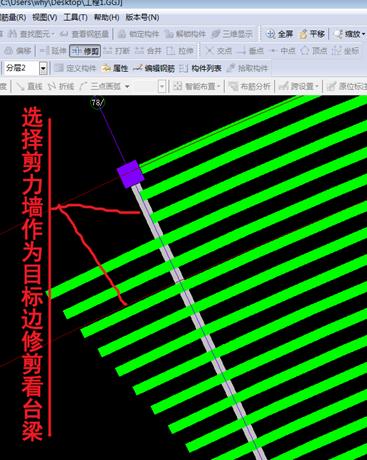
Task: Select the 三点画弧 arc tool
Action: (101, 86)
